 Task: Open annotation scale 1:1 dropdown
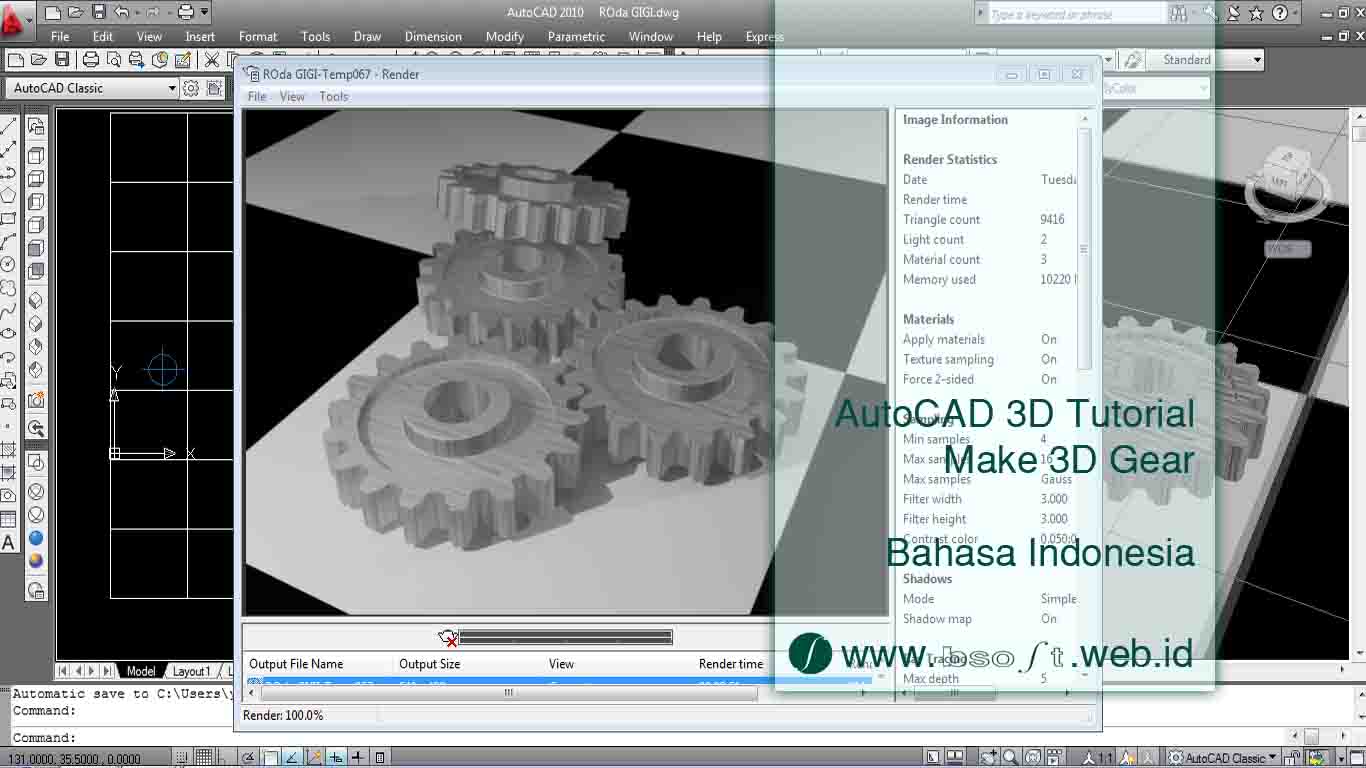tap(1097, 758)
